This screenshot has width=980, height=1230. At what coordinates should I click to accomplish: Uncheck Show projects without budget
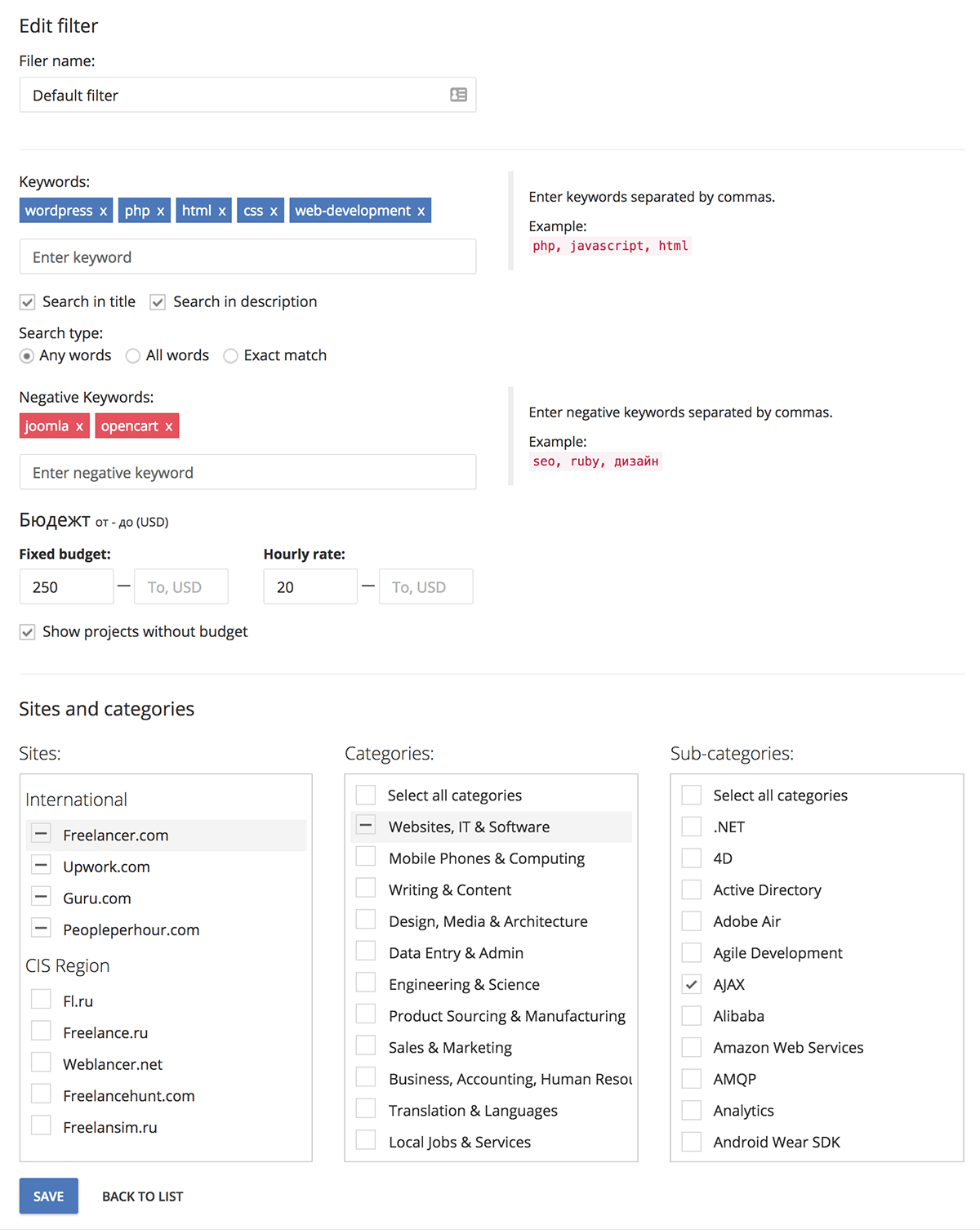[x=28, y=632]
